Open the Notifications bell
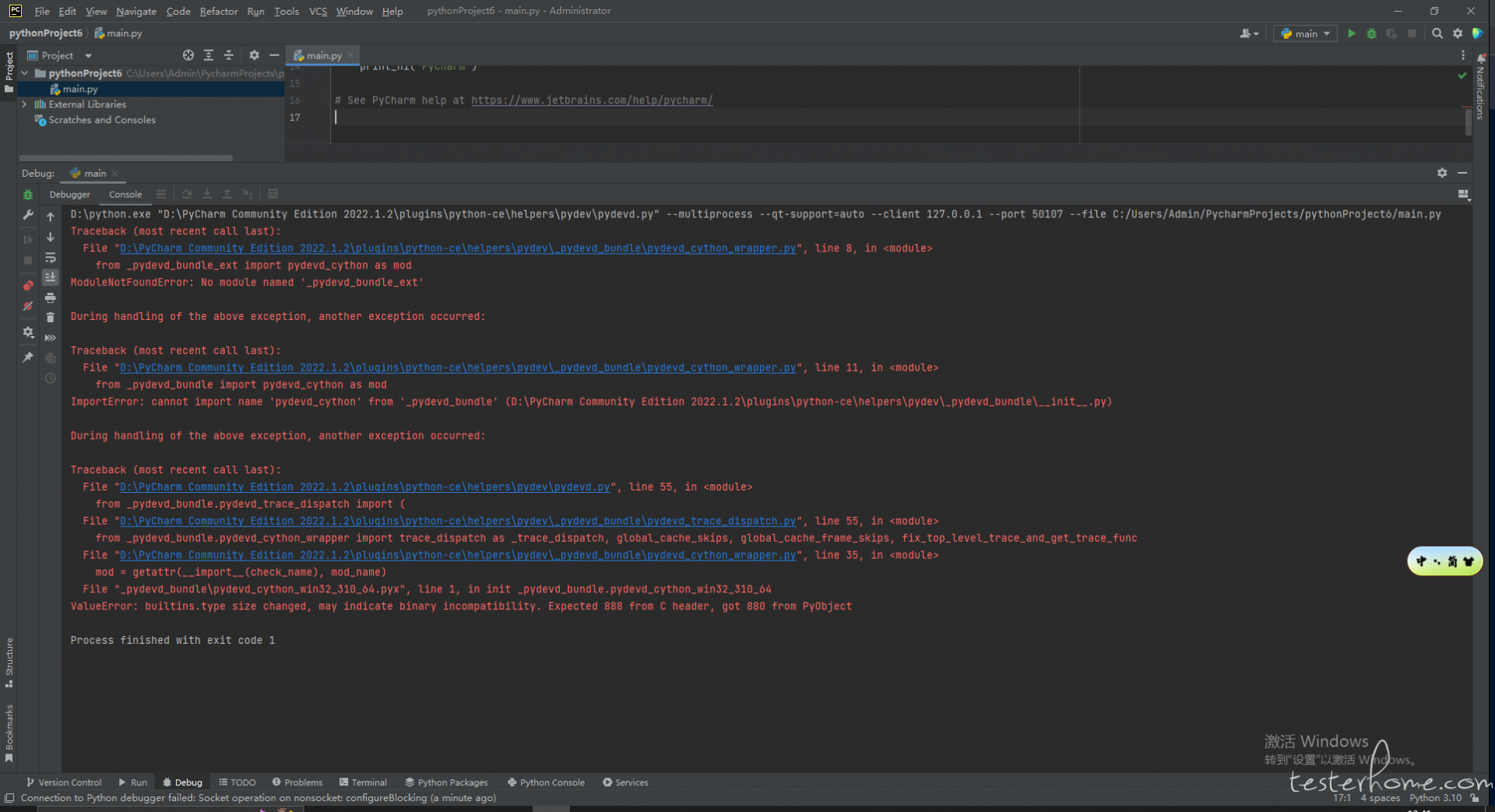This screenshot has height=812, width=1495. pyautogui.click(x=1481, y=58)
